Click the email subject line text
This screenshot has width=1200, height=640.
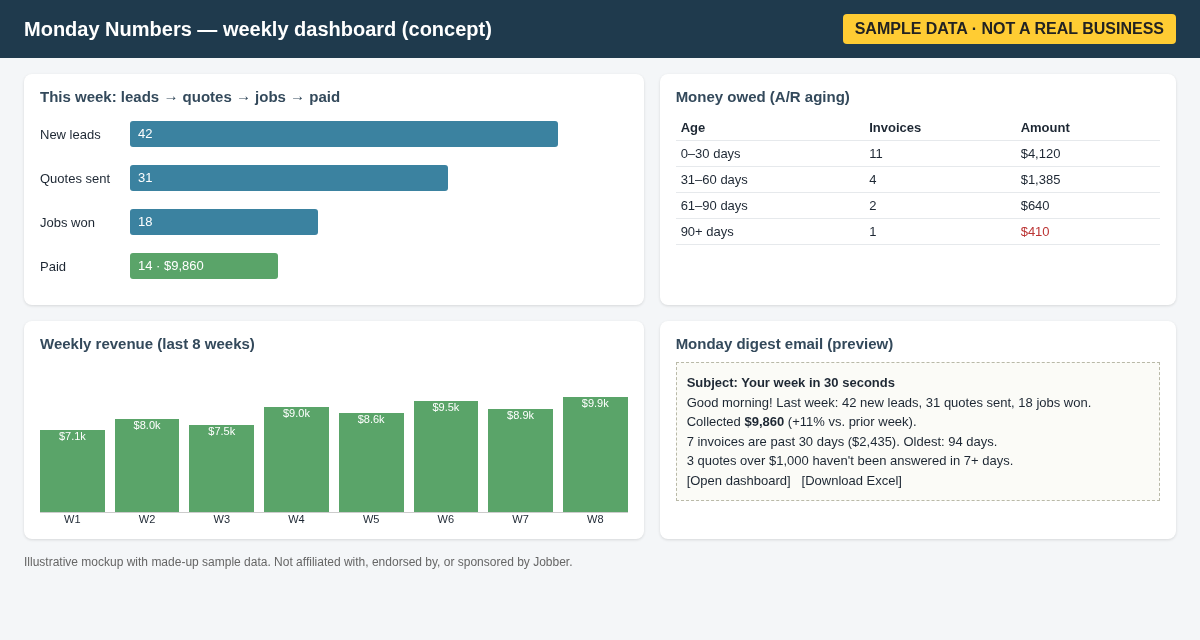791,382
